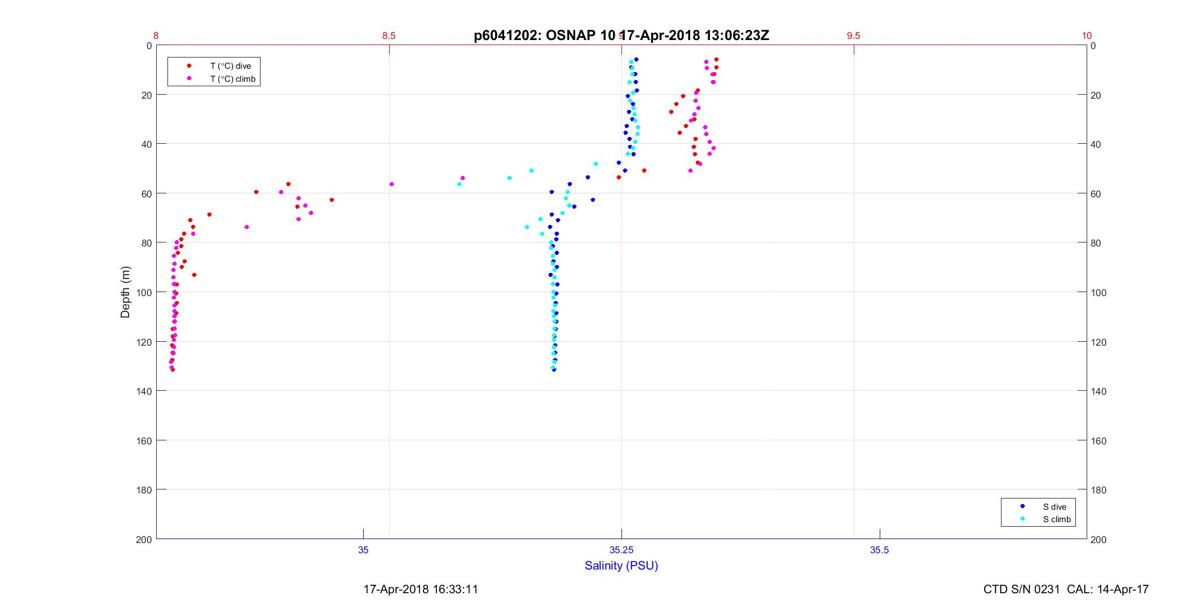Click '160' on the right depth axis

[1099, 441]
